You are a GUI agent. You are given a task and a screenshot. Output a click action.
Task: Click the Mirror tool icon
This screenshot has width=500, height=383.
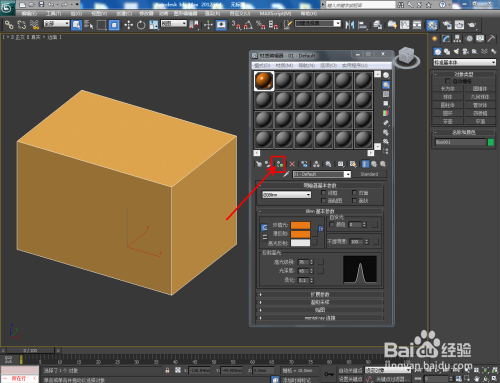[x=350, y=25]
